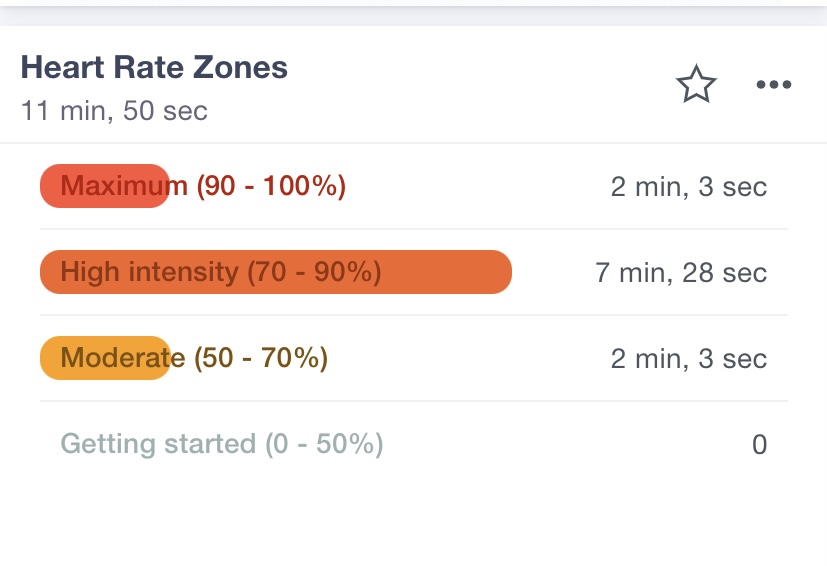Open the Getting started (0 - 50%) row

[414, 444]
